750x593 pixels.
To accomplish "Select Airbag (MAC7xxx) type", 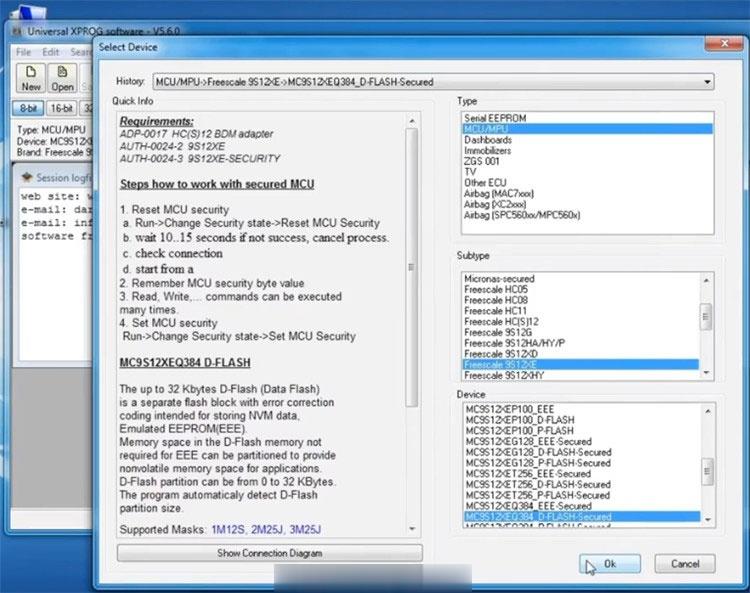I will point(587,193).
